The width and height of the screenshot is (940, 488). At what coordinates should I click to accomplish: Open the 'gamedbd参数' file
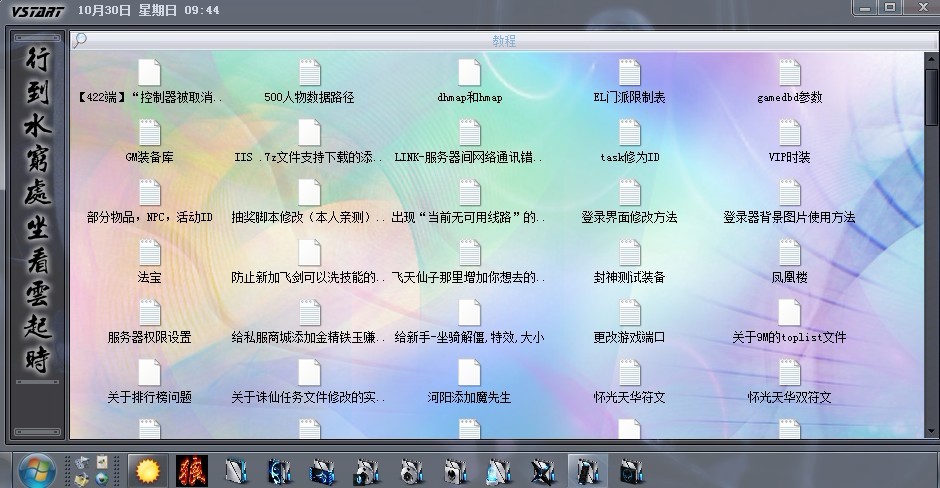789,73
